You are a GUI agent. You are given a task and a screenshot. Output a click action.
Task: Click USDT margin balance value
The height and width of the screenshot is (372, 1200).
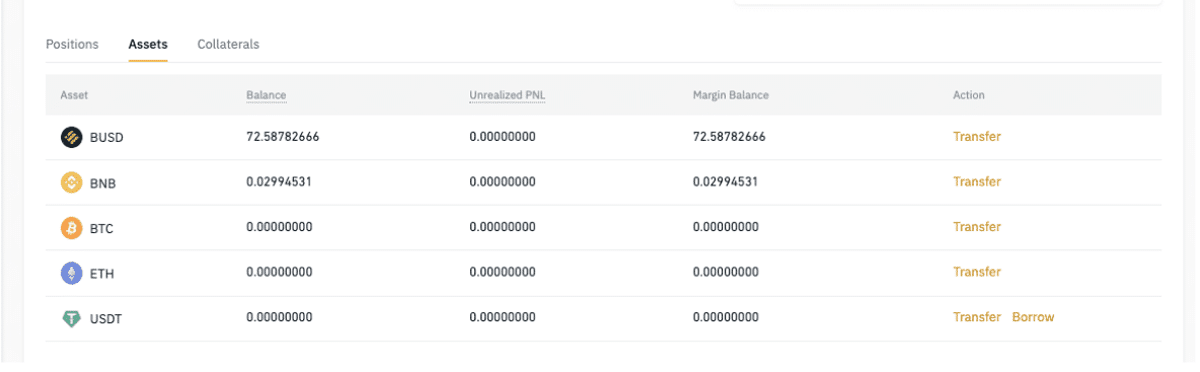(726, 317)
